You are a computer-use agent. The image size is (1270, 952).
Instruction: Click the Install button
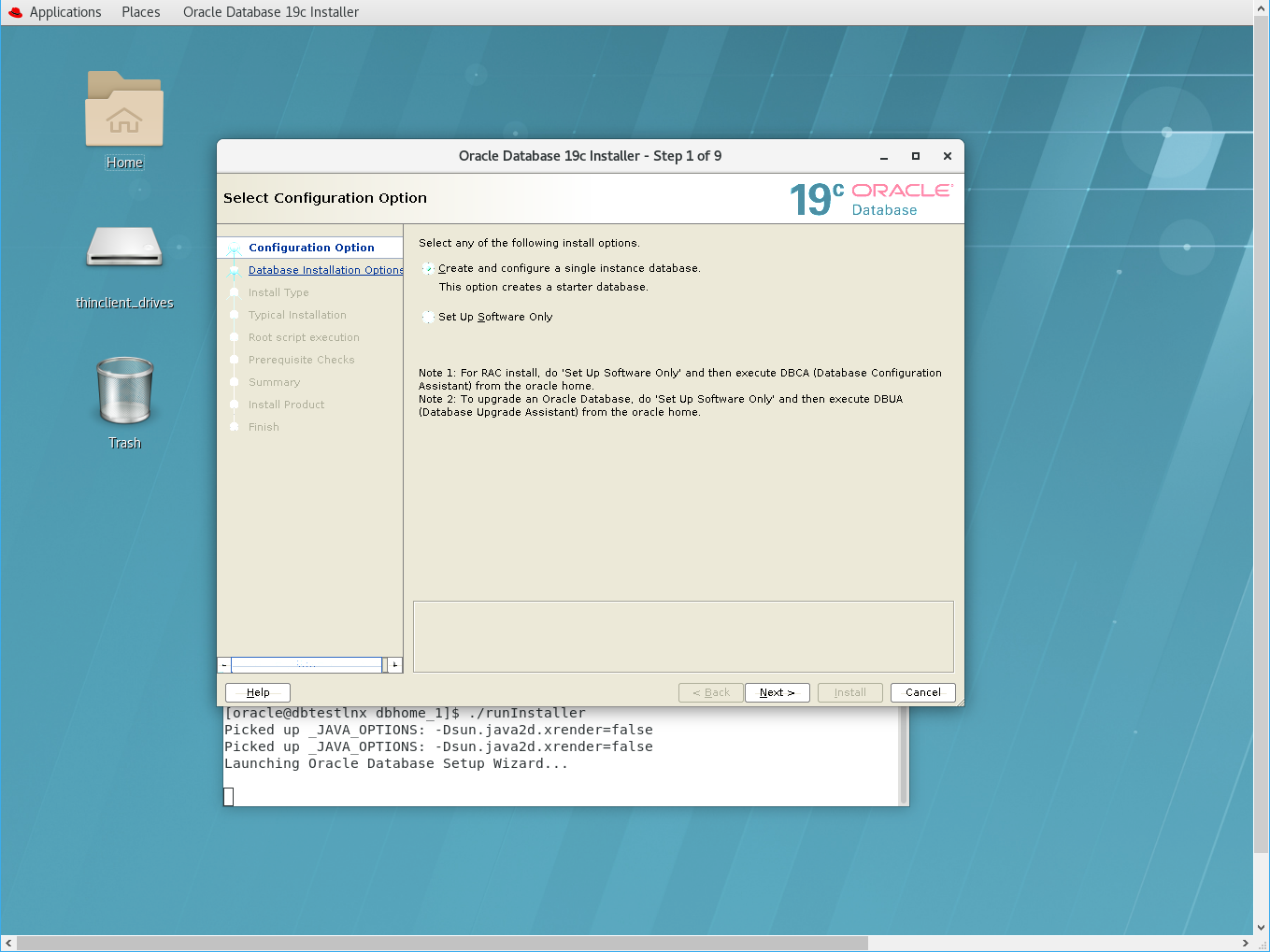(x=850, y=692)
